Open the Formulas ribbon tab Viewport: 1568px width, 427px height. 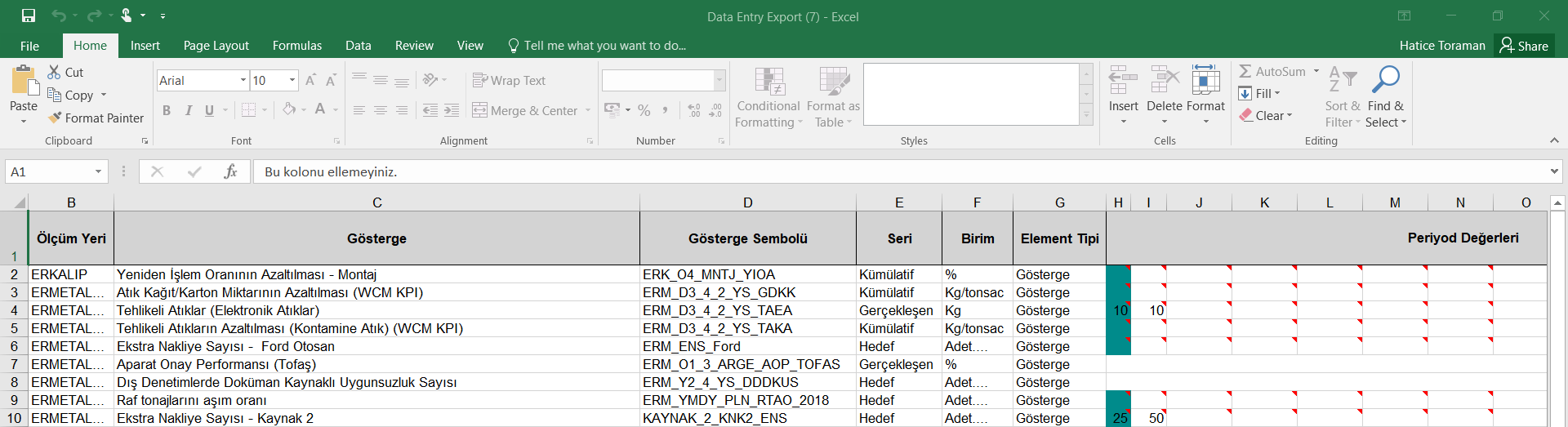coord(296,46)
